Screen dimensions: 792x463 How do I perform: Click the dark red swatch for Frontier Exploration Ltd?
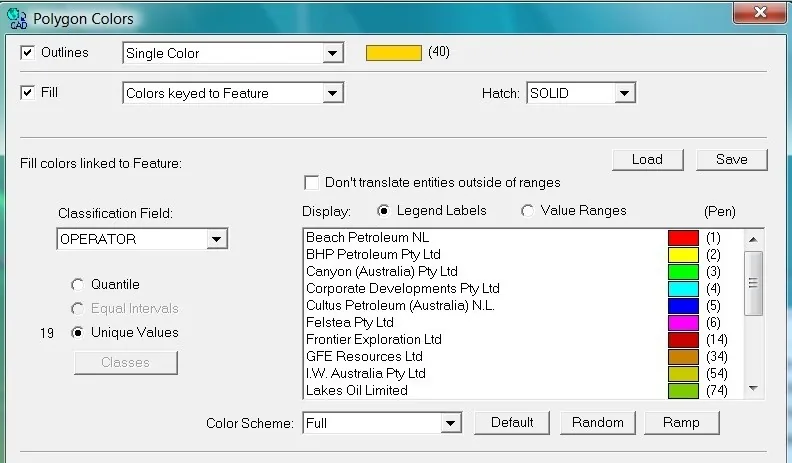[x=683, y=340]
